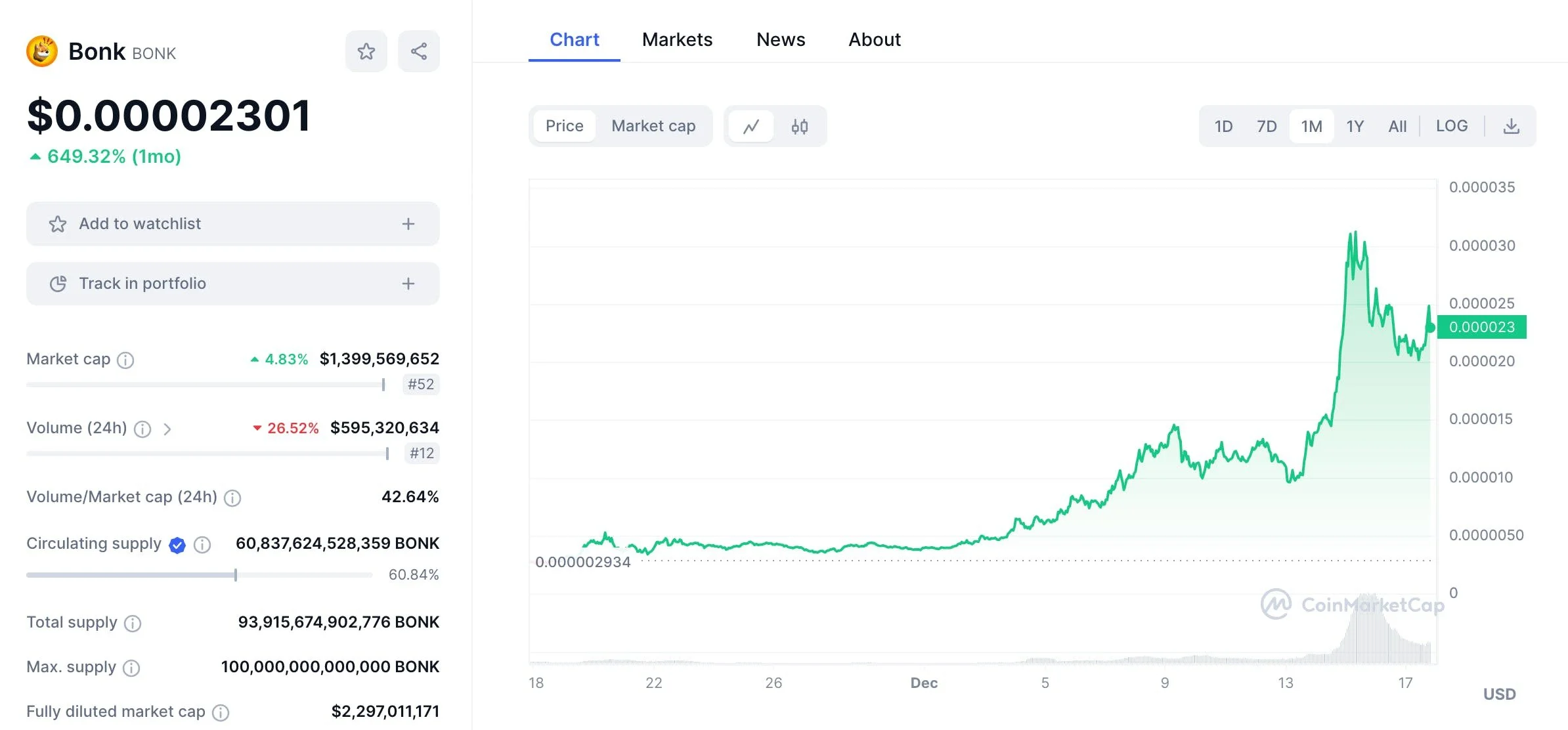Open the Total supply info popup
This screenshot has width=1568, height=730.
132,624
